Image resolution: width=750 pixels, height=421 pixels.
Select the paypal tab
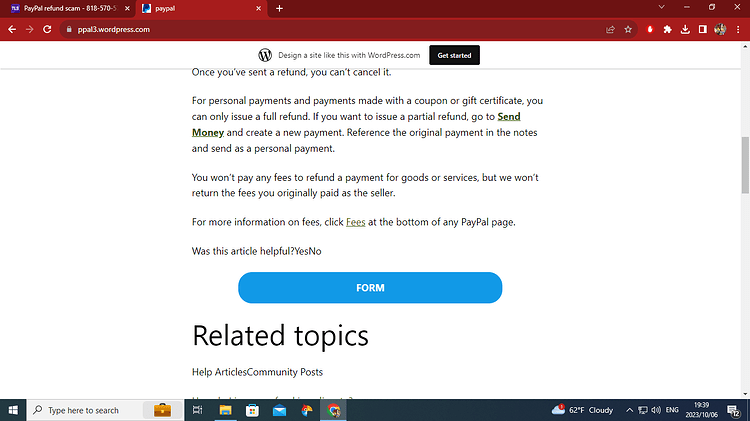click(x=201, y=8)
